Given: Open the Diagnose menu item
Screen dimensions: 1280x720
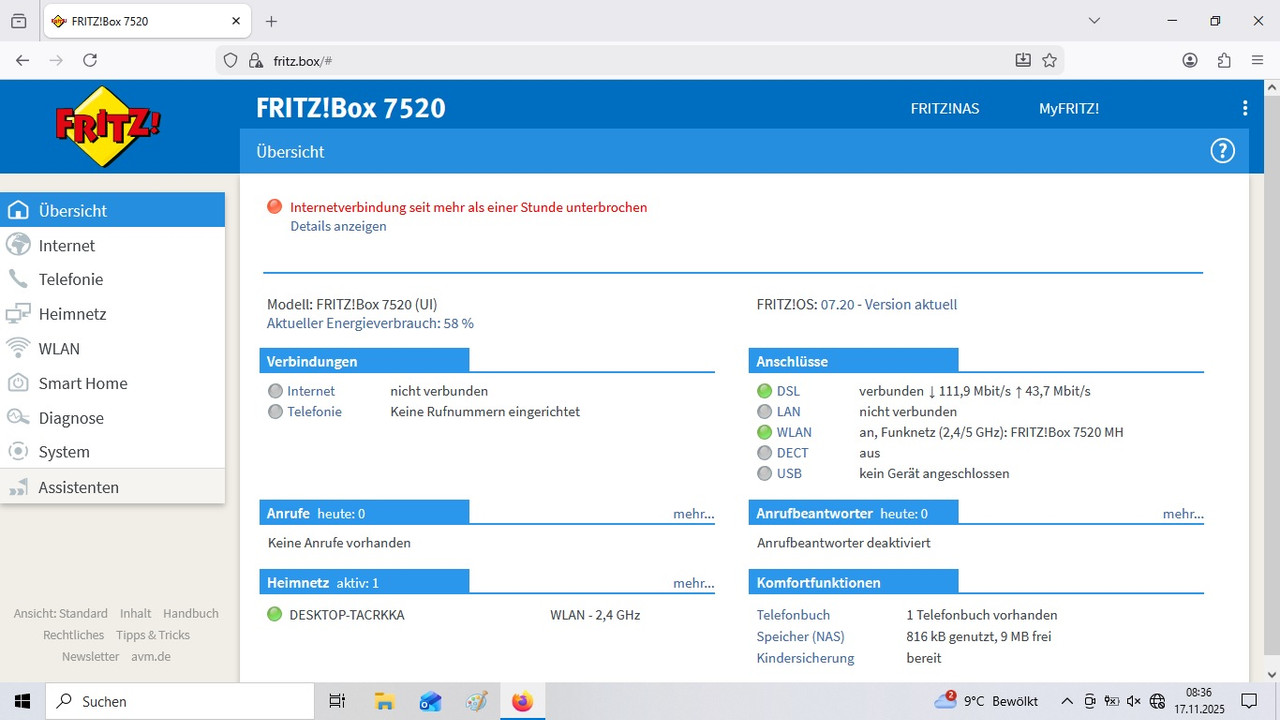Looking at the screenshot, I should click(x=112, y=418).
